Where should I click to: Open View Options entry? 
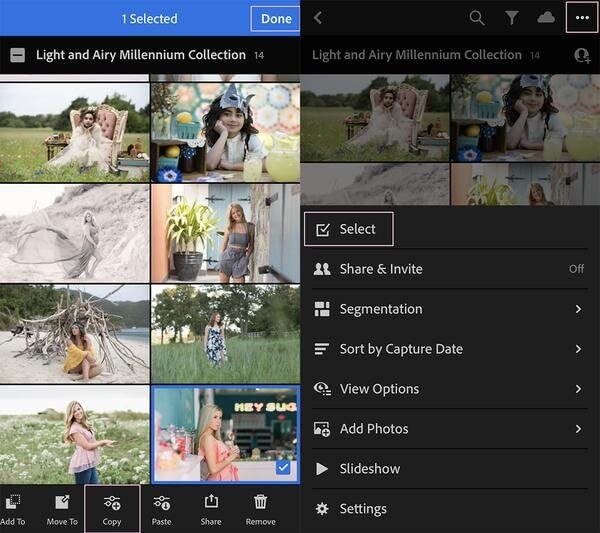(x=450, y=389)
